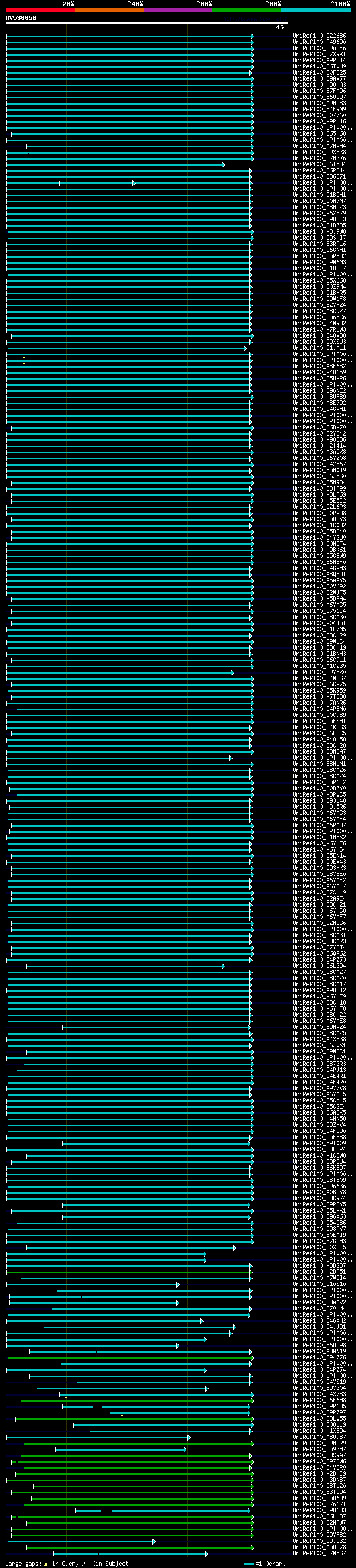Select the UniRef100_Q07760 label
The image size is (356, 1568).
(319, 116)
